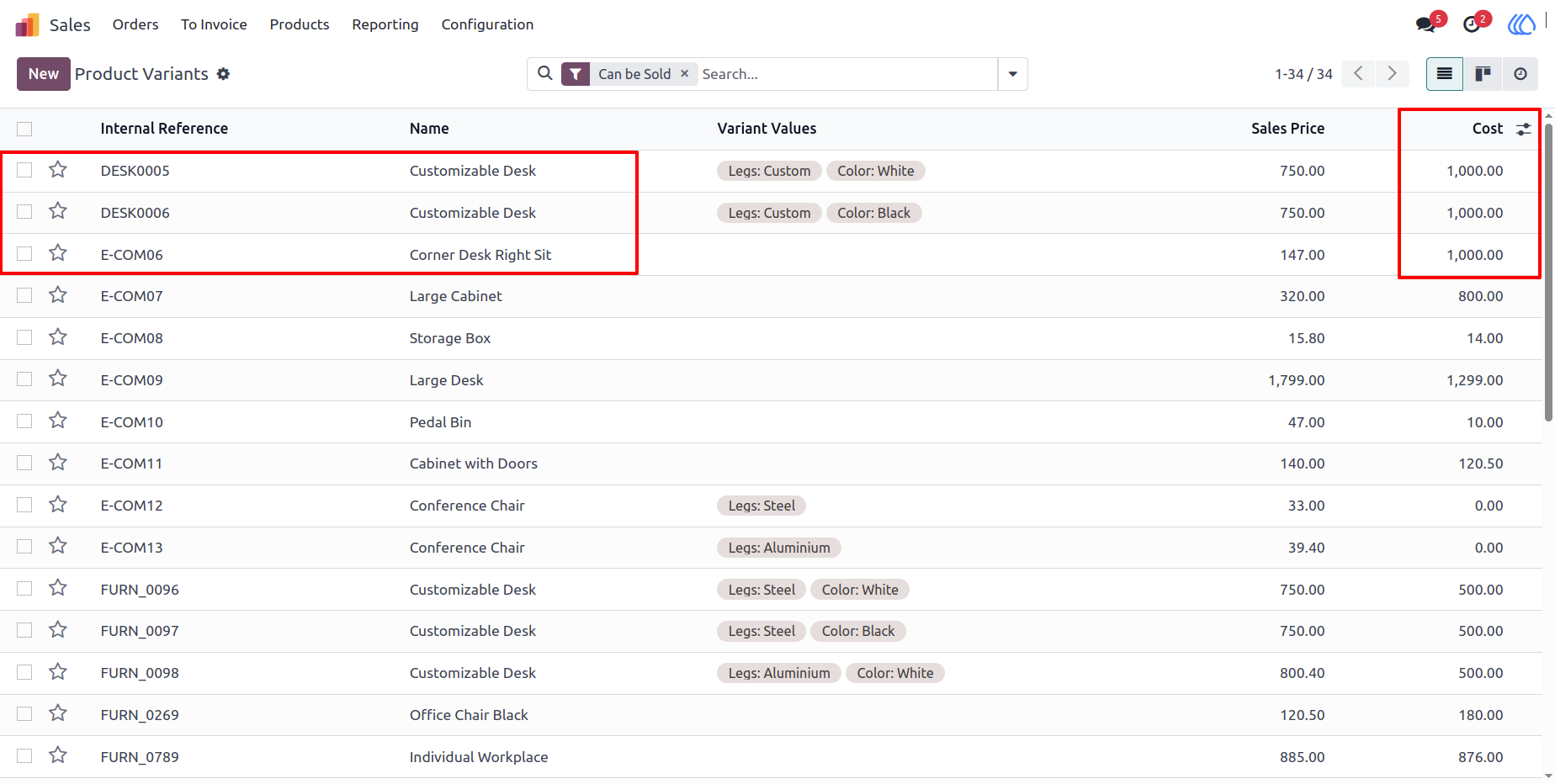This screenshot has width=1555, height=784.
Task: Star the E-COM10 Pedal Bin row
Action: 58,421
